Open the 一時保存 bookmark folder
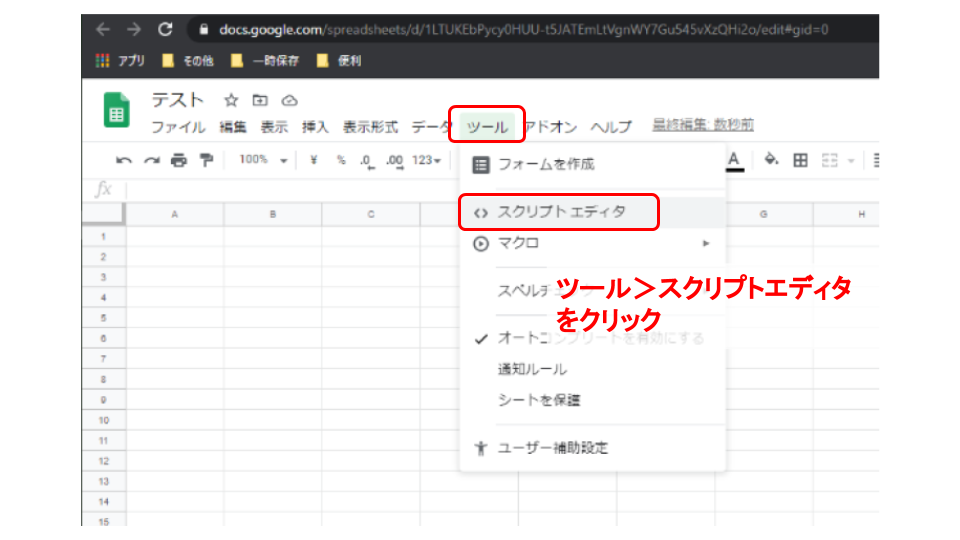 pos(264,61)
